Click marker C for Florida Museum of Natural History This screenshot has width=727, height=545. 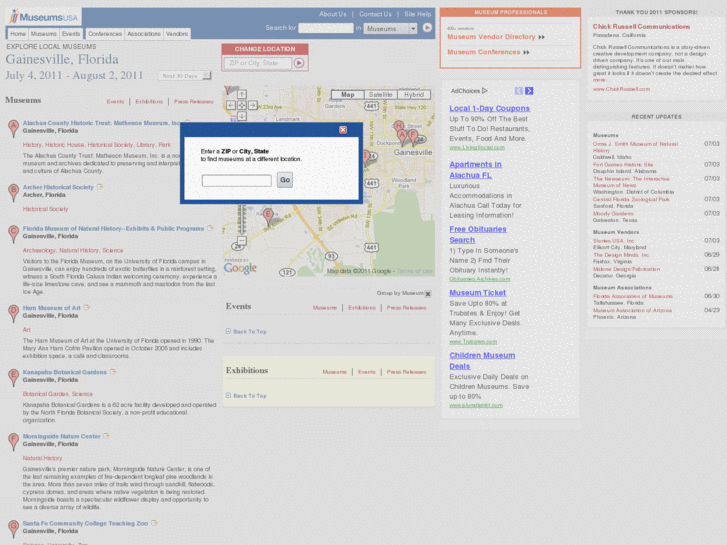click(13, 233)
